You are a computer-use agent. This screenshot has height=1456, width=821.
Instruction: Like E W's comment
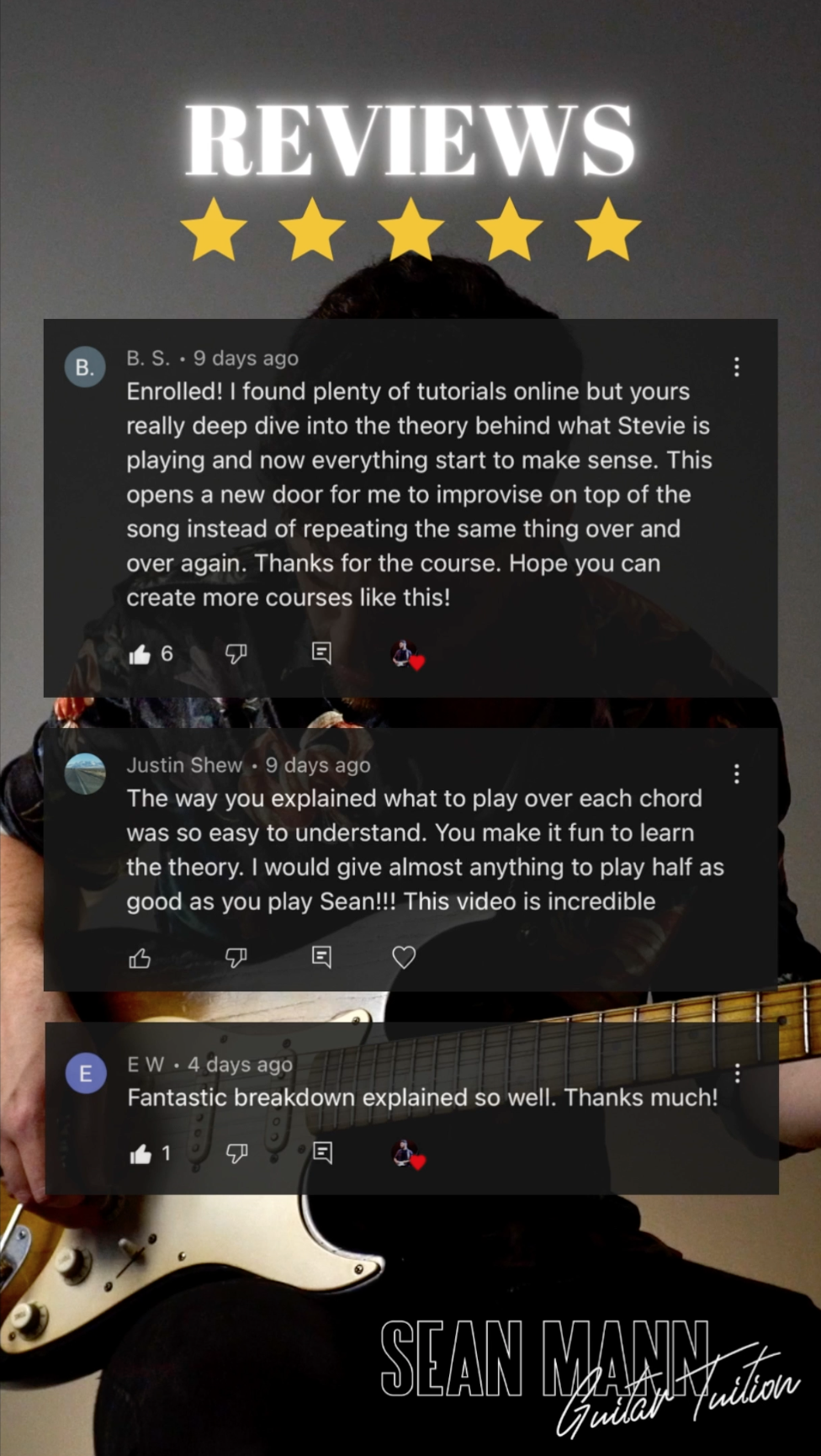(140, 1154)
